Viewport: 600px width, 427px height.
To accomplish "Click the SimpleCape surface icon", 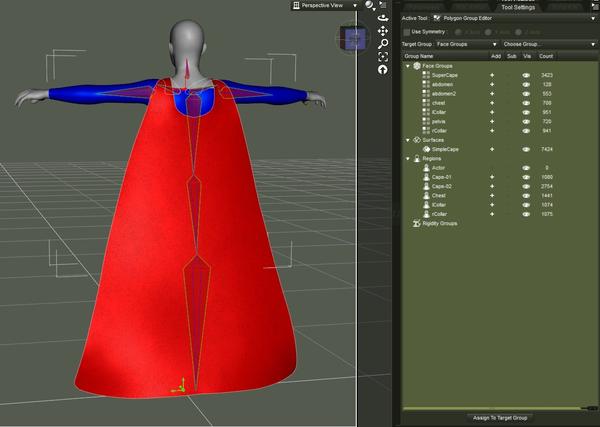I will tap(426, 149).
